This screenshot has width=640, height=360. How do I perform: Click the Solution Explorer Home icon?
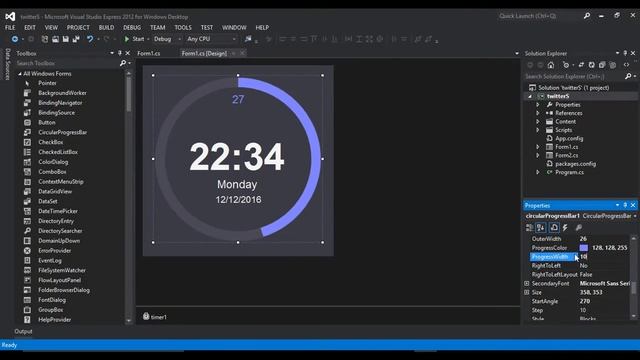point(551,65)
